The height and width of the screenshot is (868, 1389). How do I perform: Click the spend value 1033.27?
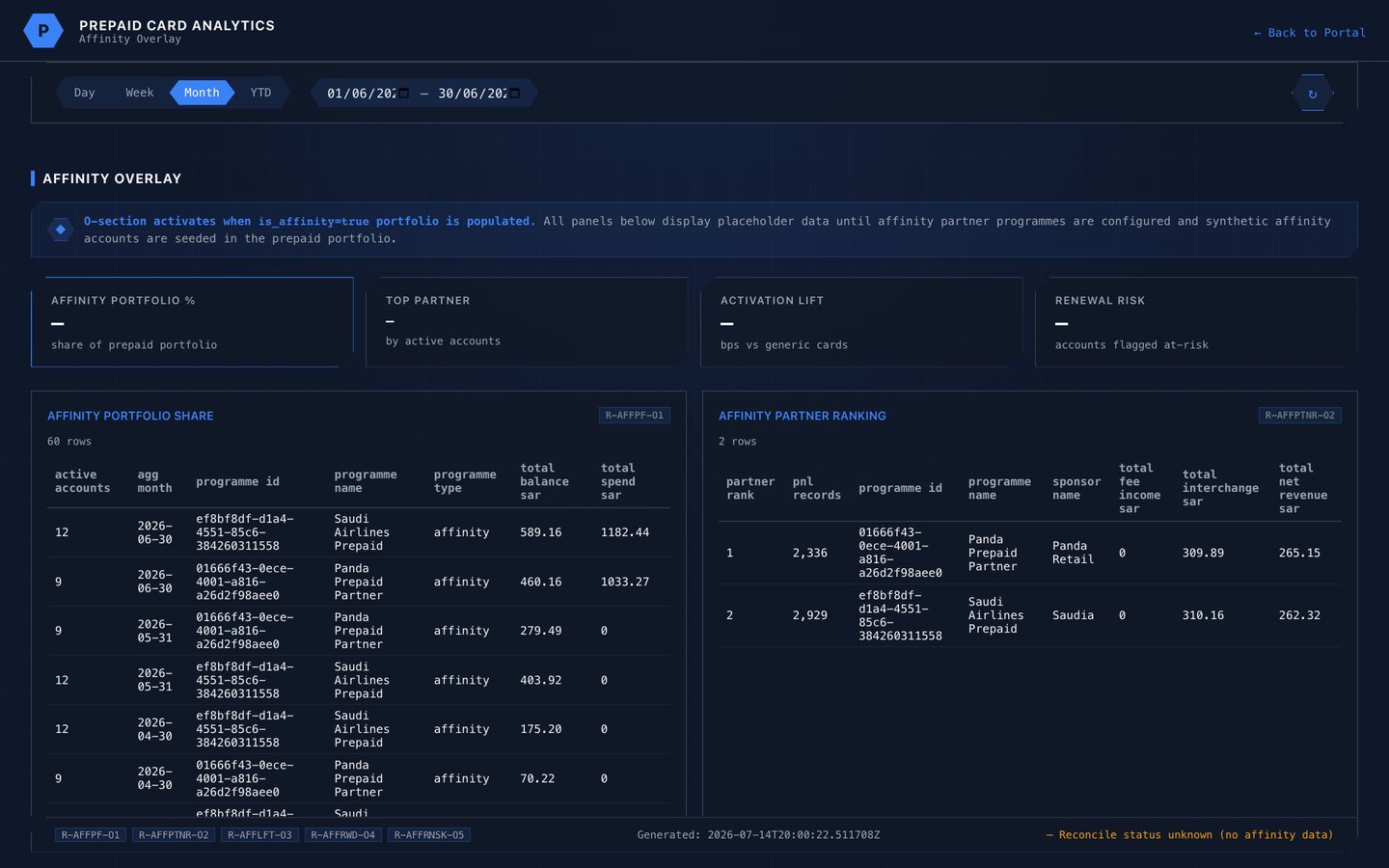[x=625, y=583]
